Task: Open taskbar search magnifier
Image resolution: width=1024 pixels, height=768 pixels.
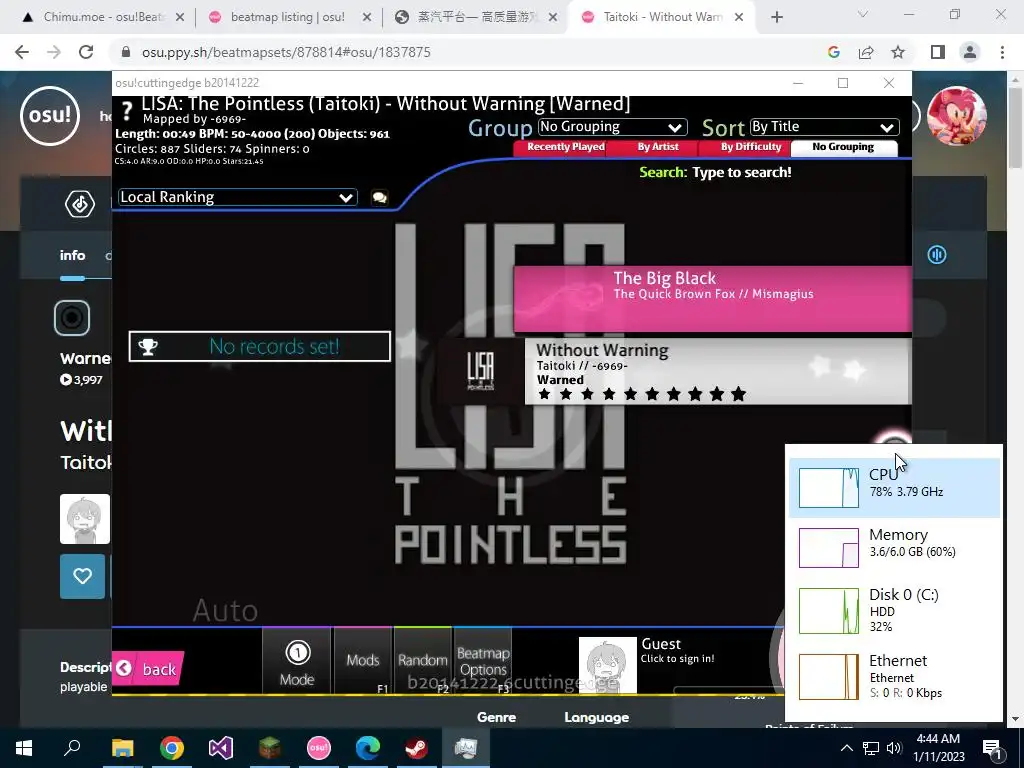Action: pos(72,748)
